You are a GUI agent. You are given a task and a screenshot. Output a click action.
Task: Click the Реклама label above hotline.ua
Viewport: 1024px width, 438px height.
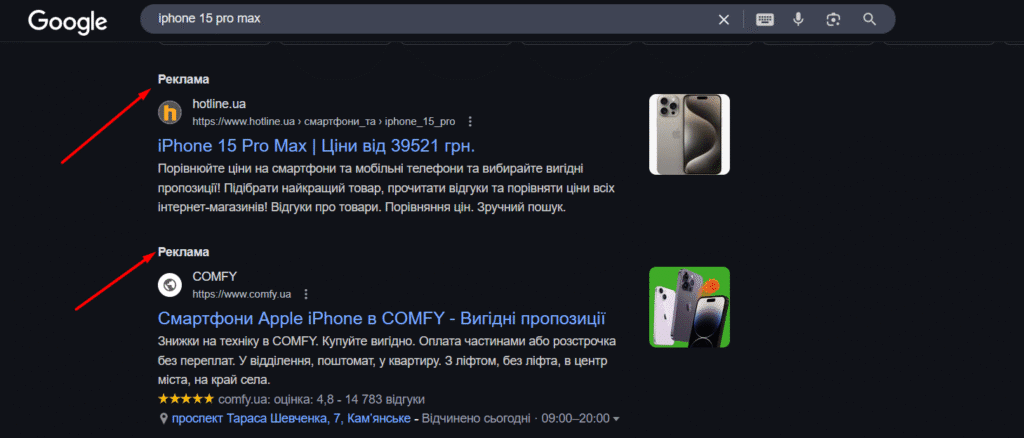[x=183, y=80]
